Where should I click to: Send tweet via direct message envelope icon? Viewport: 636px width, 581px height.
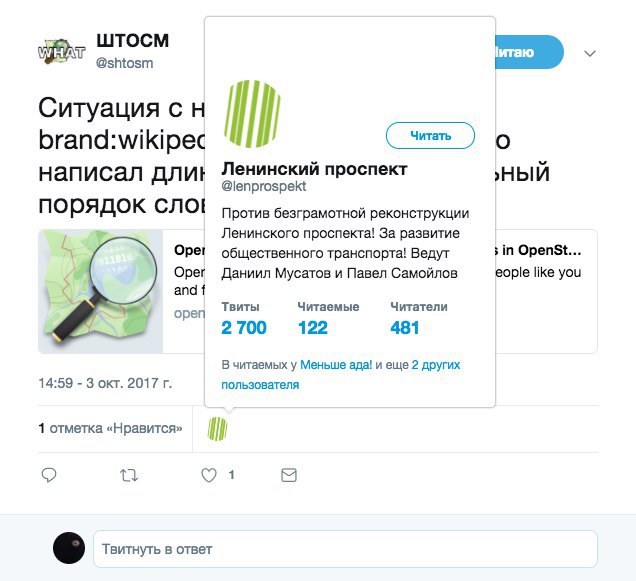click(x=289, y=475)
